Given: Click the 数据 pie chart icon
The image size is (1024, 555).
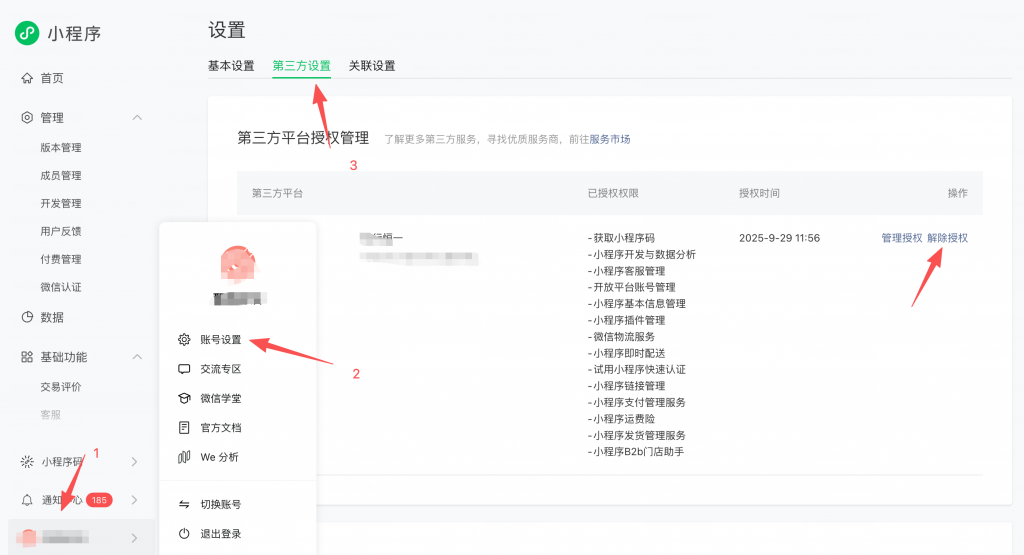Looking at the screenshot, I should click(27, 317).
